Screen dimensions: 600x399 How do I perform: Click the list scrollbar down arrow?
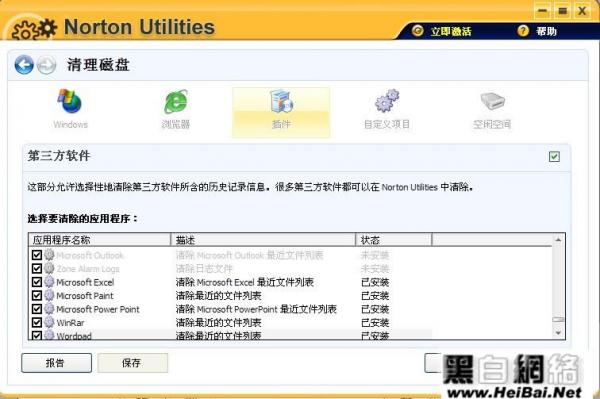[x=558, y=333]
